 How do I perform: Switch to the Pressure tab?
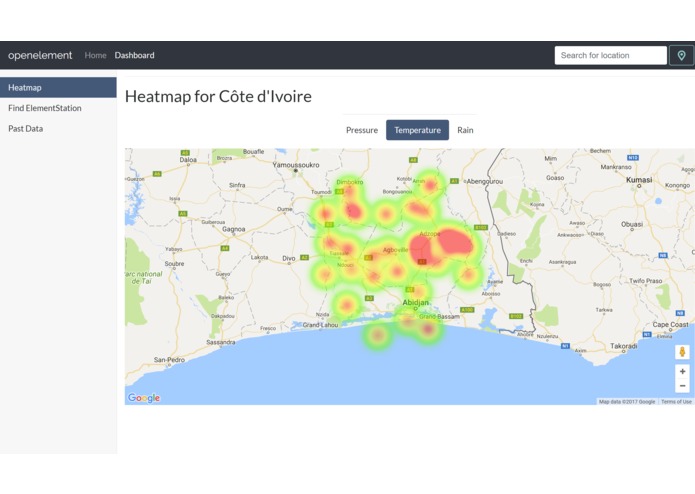[362, 130]
